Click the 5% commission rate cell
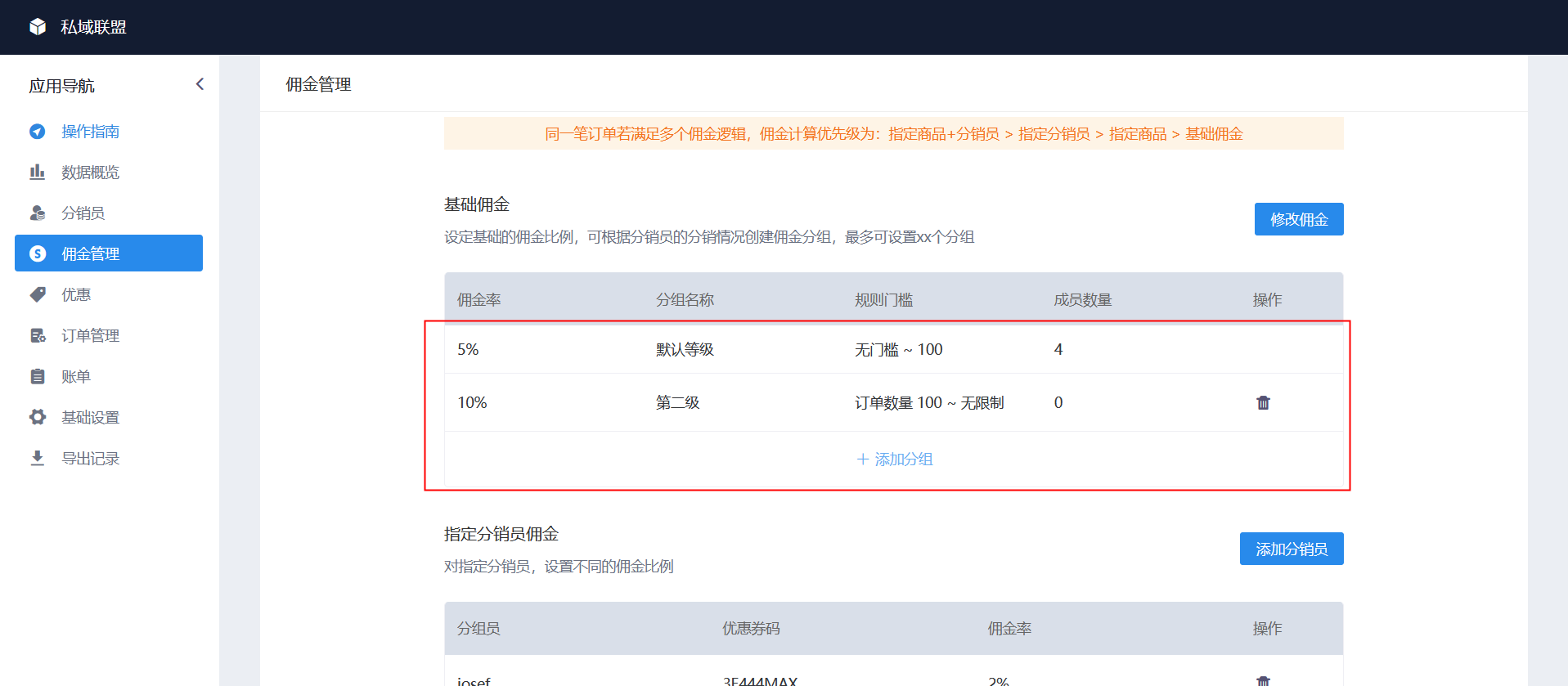Screen dimensions: 1568x686 pyautogui.click(x=468, y=349)
